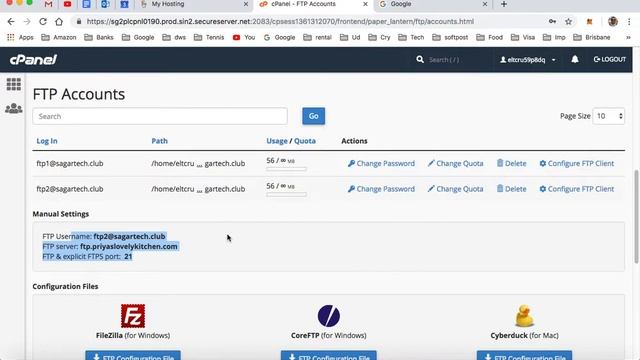Open the rental bookmarks folder
This screenshot has width=640, height=360.
[x=318, y=37]
